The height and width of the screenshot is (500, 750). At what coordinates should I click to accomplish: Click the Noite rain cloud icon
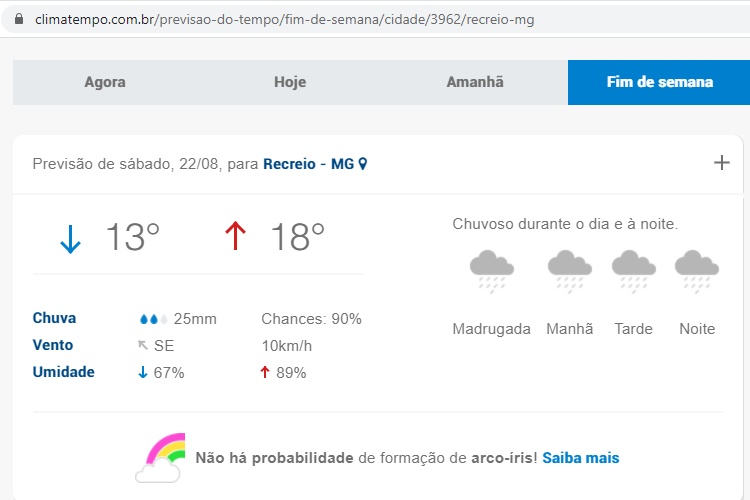pyautogui.click(x=697, y=271)
